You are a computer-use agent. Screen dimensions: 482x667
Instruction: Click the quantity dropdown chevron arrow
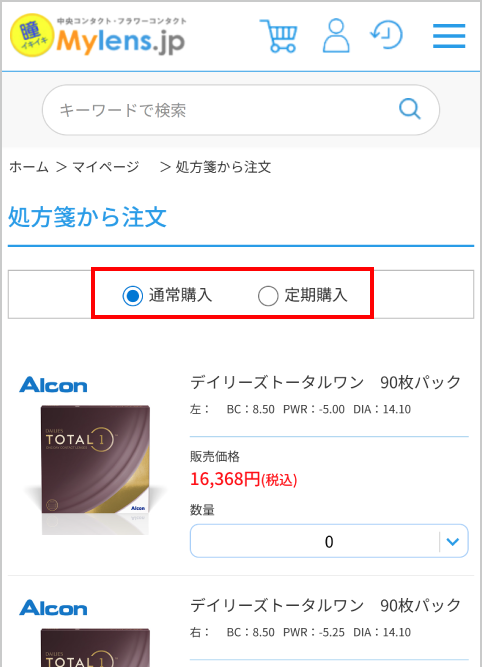click(453, 542)
